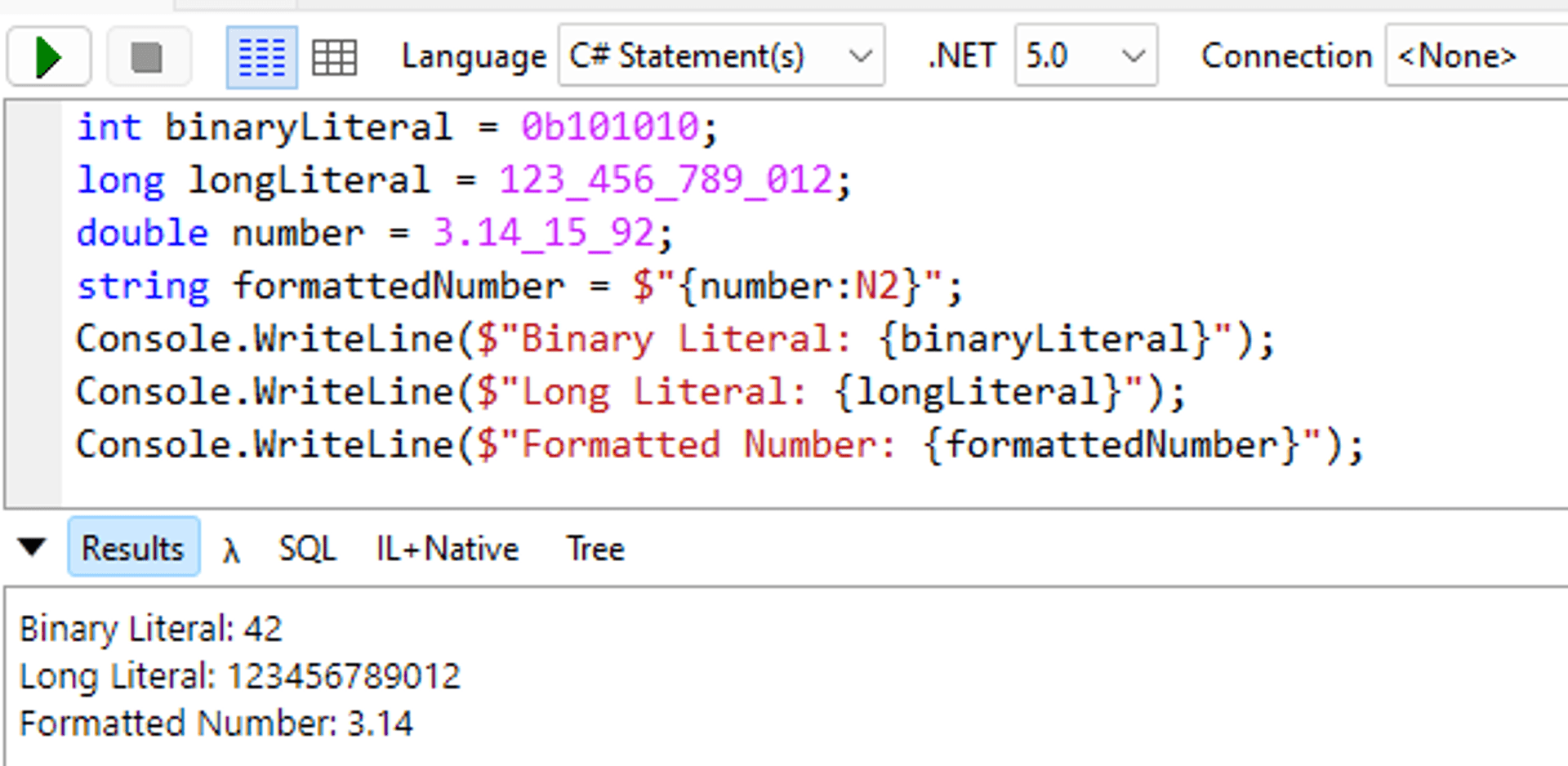The height and width of the screenshot is (766, 1568).
Task: Run the query with the green play button
Action: pos(47,56)
